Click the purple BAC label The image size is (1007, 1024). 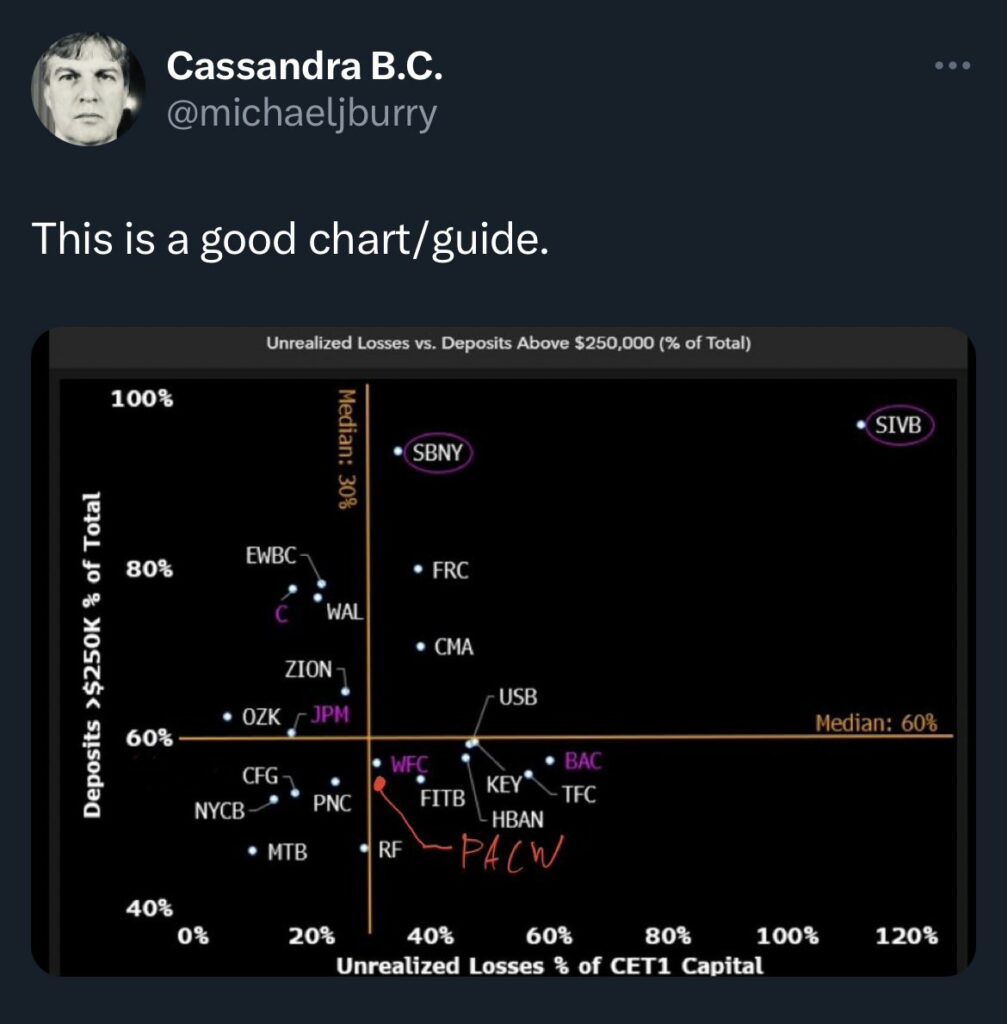[583, 761]
